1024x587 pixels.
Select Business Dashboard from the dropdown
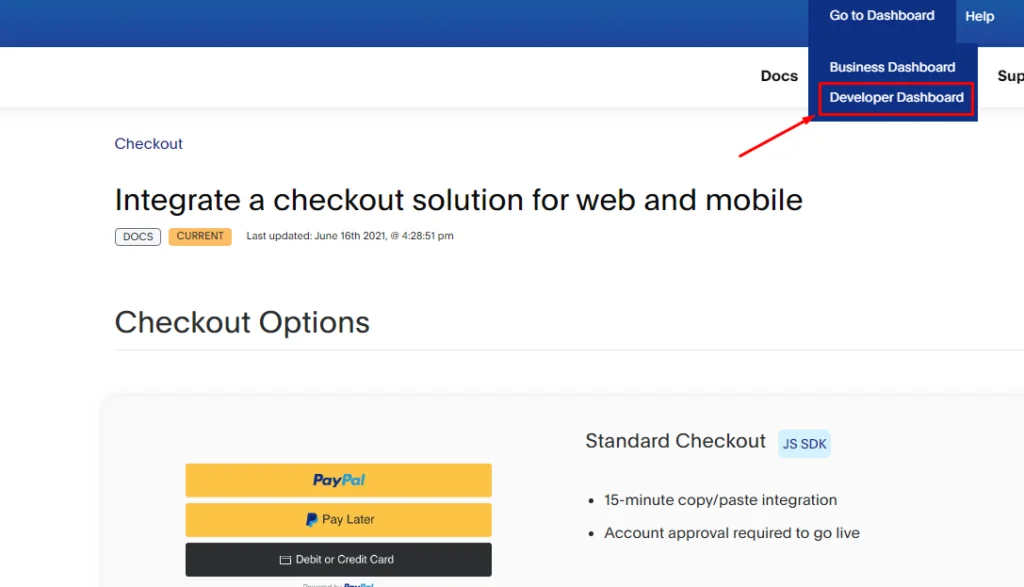pyautogui.click(x=892, y=67)
